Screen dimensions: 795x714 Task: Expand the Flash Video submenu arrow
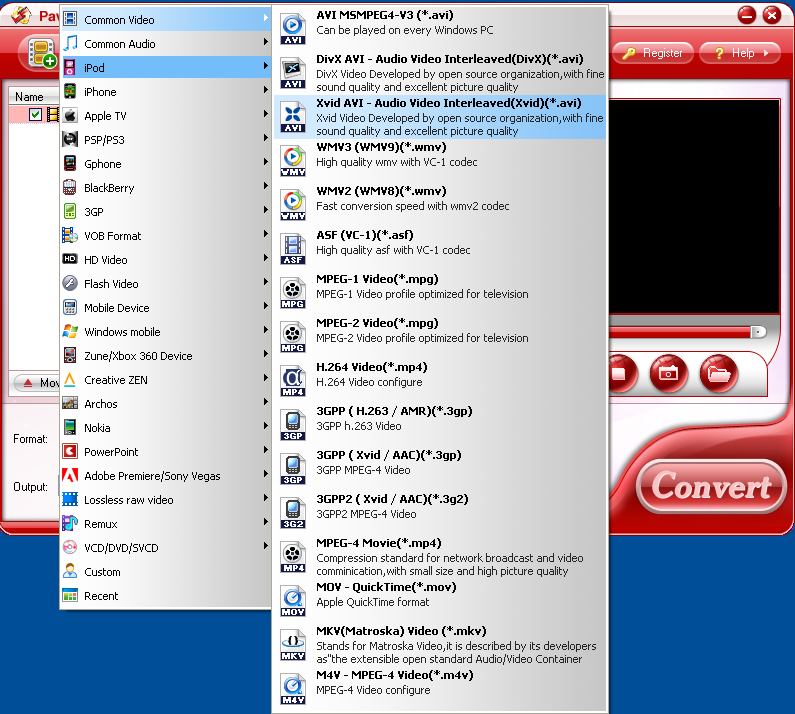265,281
